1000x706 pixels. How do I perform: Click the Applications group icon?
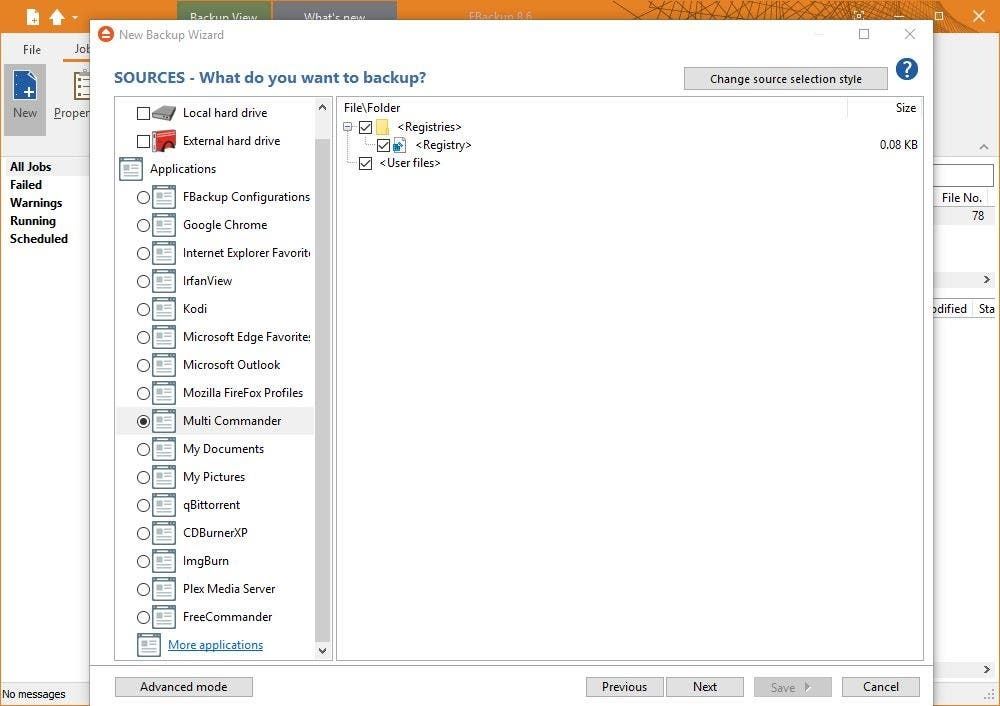click(131, 169)
